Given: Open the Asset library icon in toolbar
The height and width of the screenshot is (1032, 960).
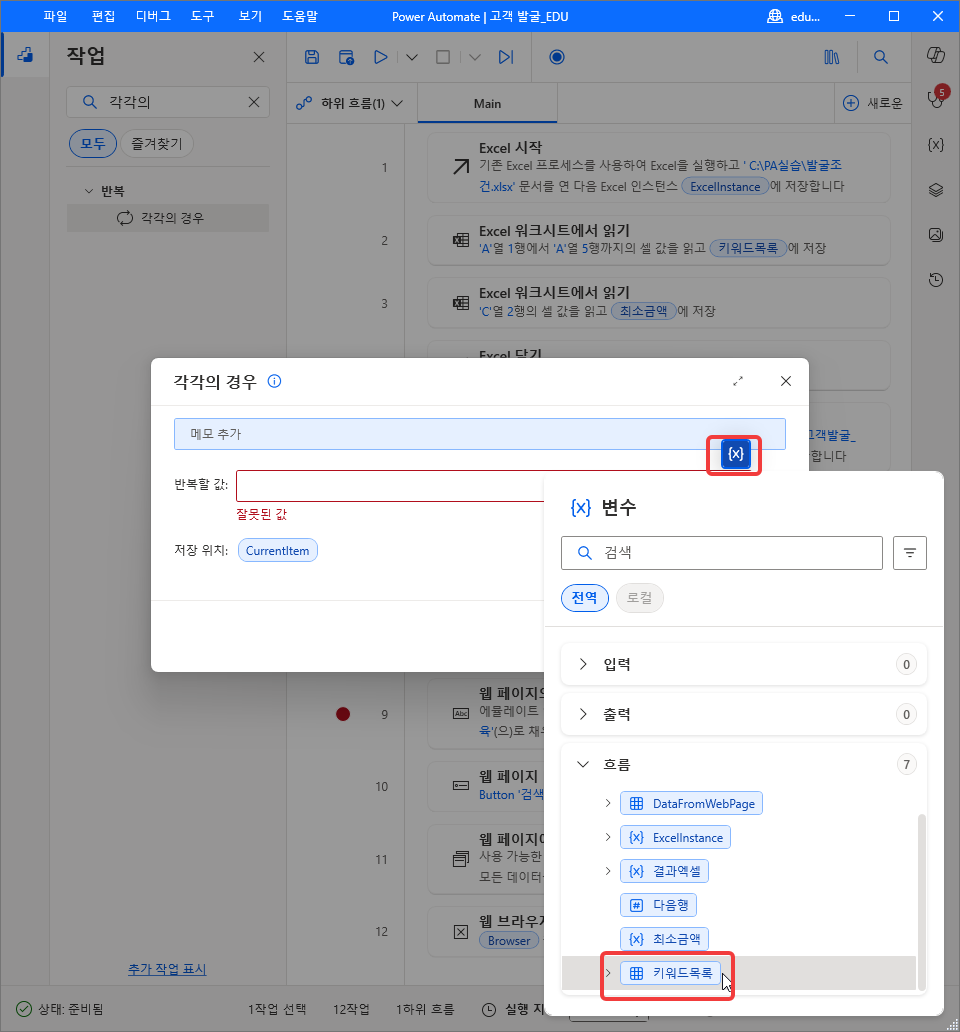Looking at the screenshot, I should [832, 57].
